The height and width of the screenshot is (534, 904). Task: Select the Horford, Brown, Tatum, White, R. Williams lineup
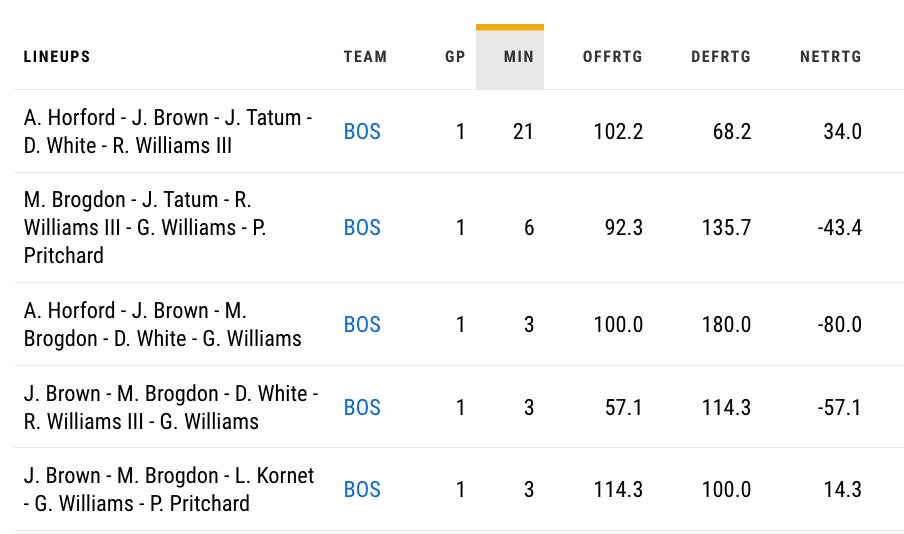pos(167,132)
